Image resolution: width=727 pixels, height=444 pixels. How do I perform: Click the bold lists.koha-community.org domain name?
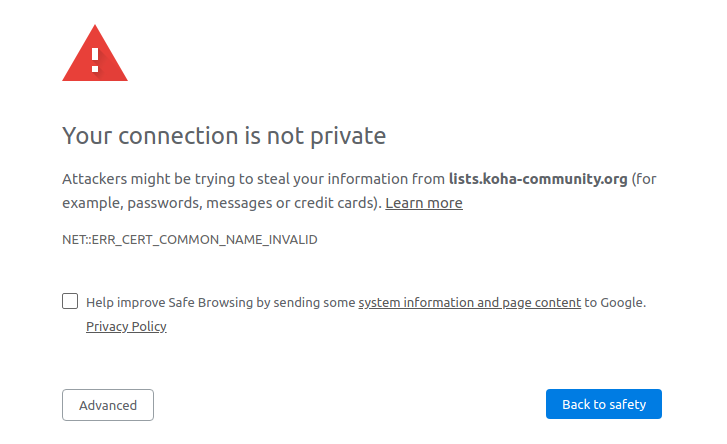point(538,179)
